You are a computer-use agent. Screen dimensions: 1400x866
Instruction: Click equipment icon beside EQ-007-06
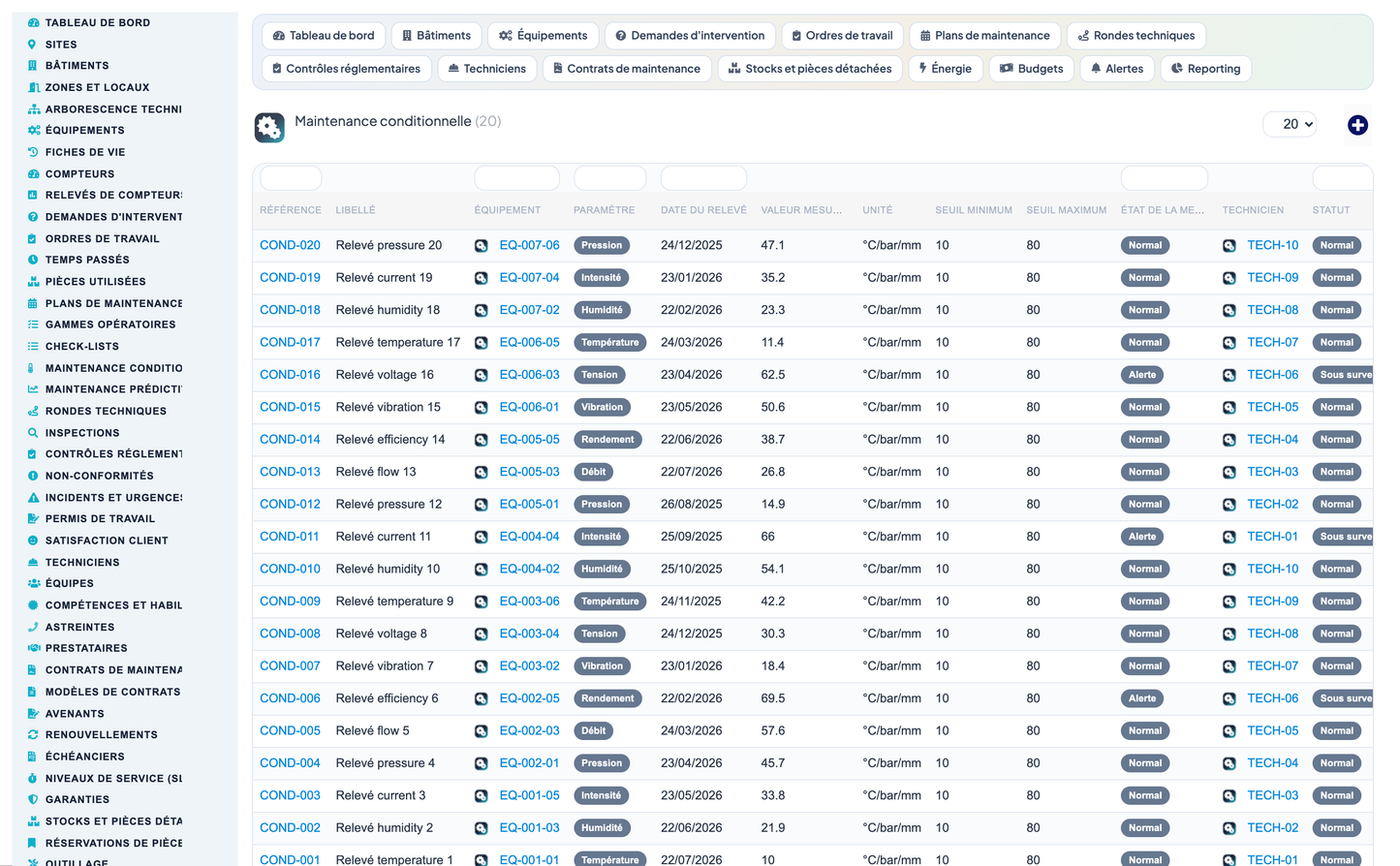(x=481, y=246)
